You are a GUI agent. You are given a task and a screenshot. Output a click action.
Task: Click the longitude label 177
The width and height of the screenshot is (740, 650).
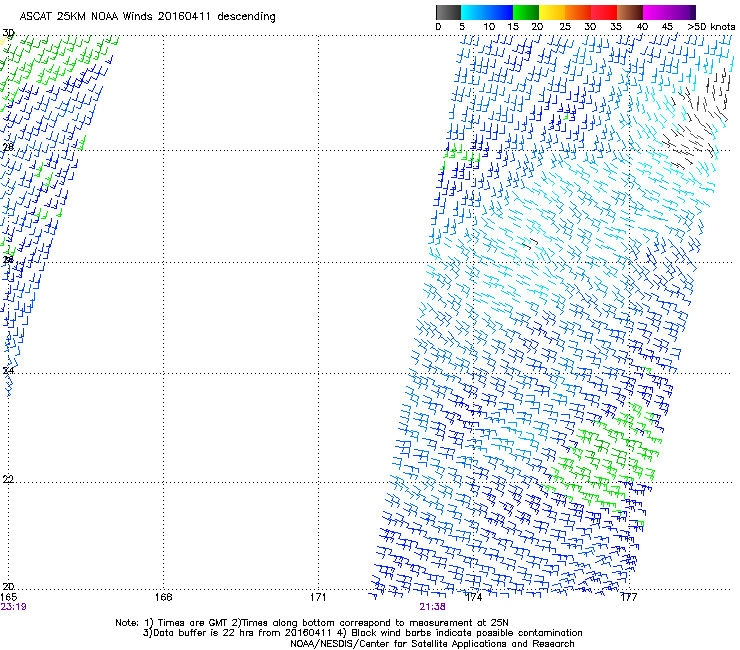coord(629,597)
